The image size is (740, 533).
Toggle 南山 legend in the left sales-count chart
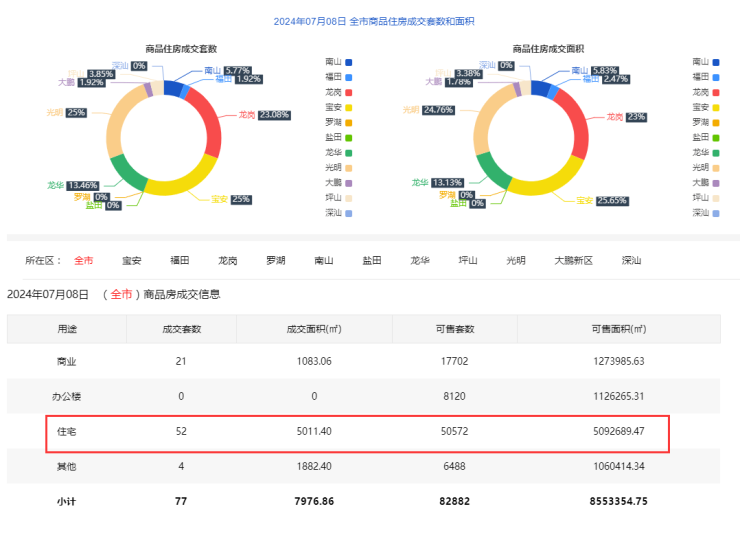point(337,62)
